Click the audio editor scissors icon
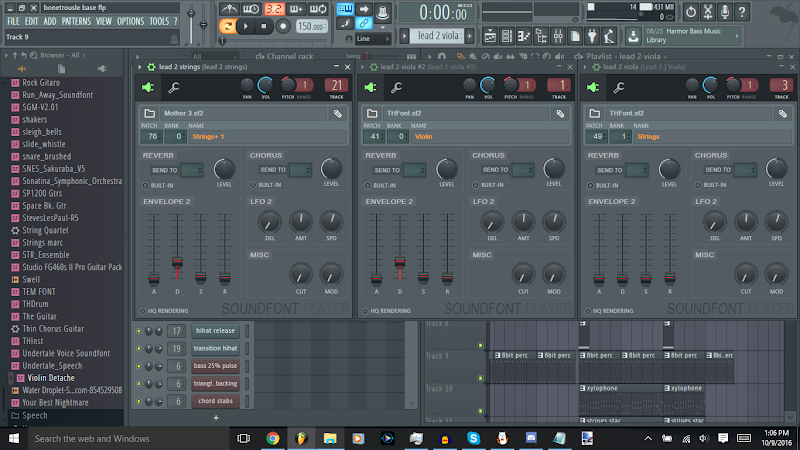 point(708,12)
